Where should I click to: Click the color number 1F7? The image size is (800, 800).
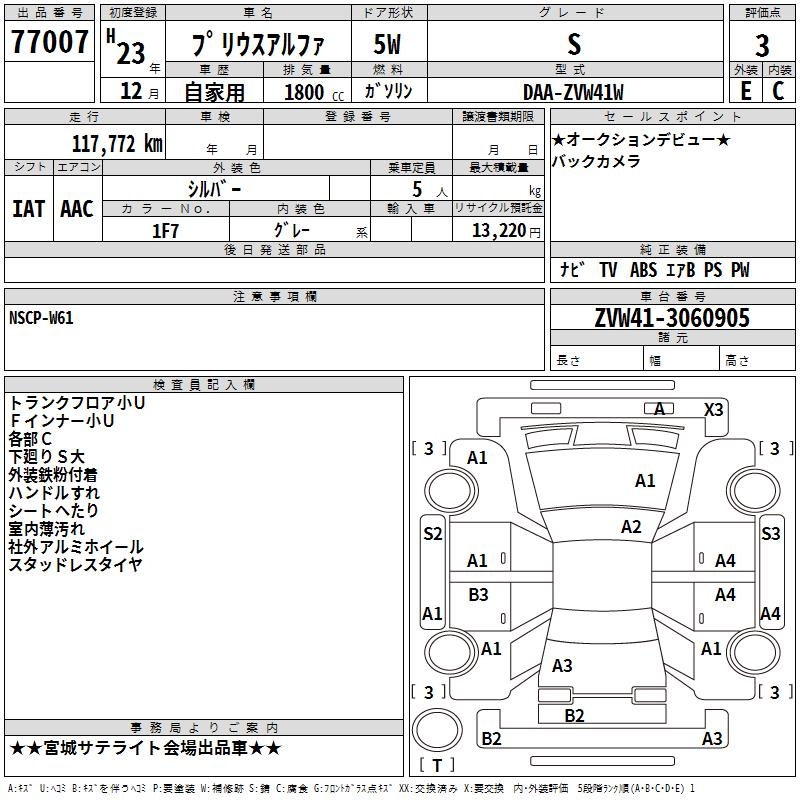point(165,231)
